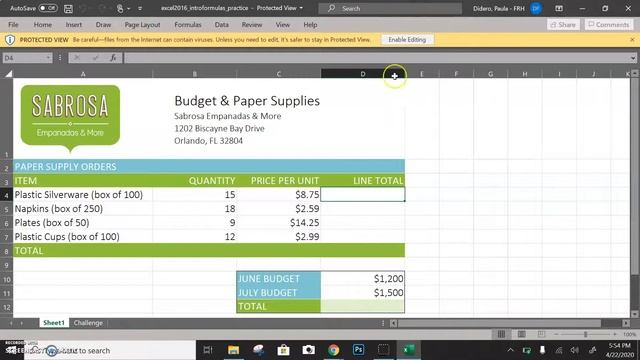Click the June budget value $1,200
This screenshot has width=640, height=360.
click(x=362, y=279)
